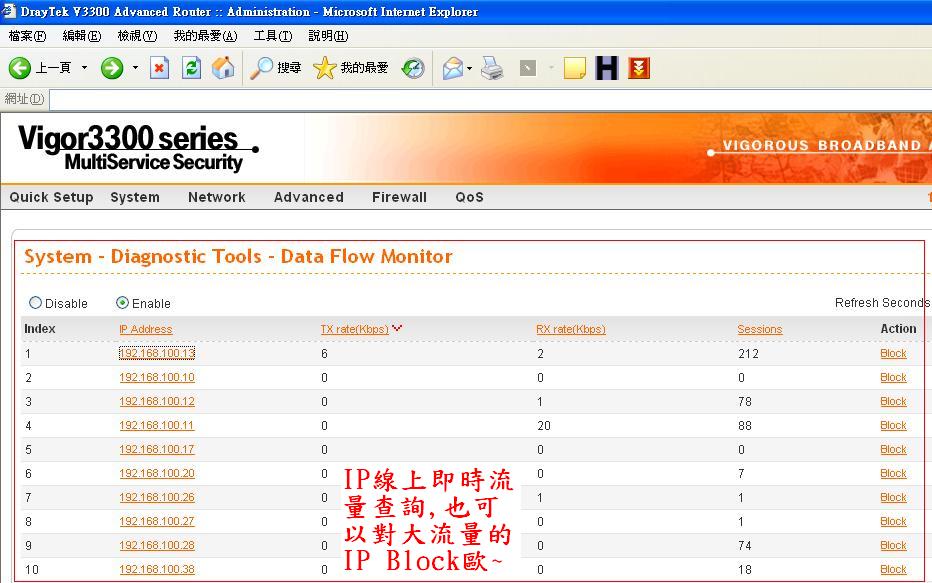The height and width of the screenshot is (583, 932).
Task: Open the 說明(H) Help menu
Action: tap(328, 36)
